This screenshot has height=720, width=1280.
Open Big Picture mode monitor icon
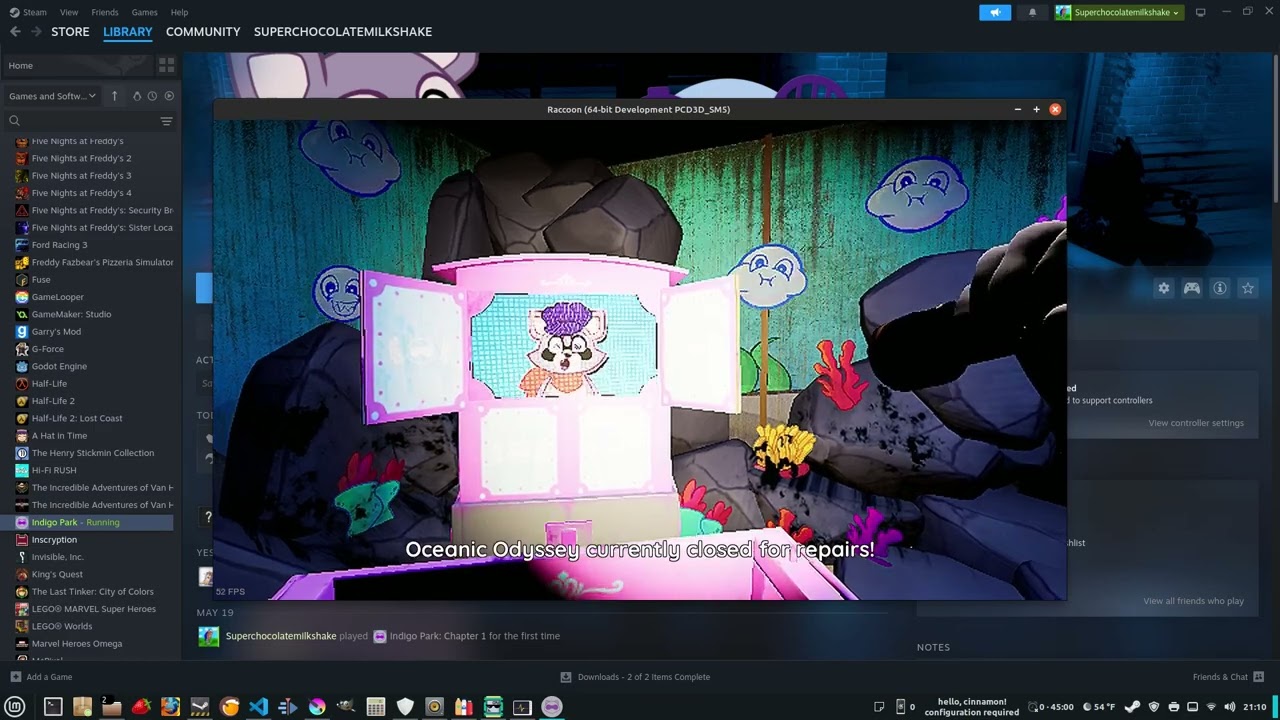pos(1200,12)
